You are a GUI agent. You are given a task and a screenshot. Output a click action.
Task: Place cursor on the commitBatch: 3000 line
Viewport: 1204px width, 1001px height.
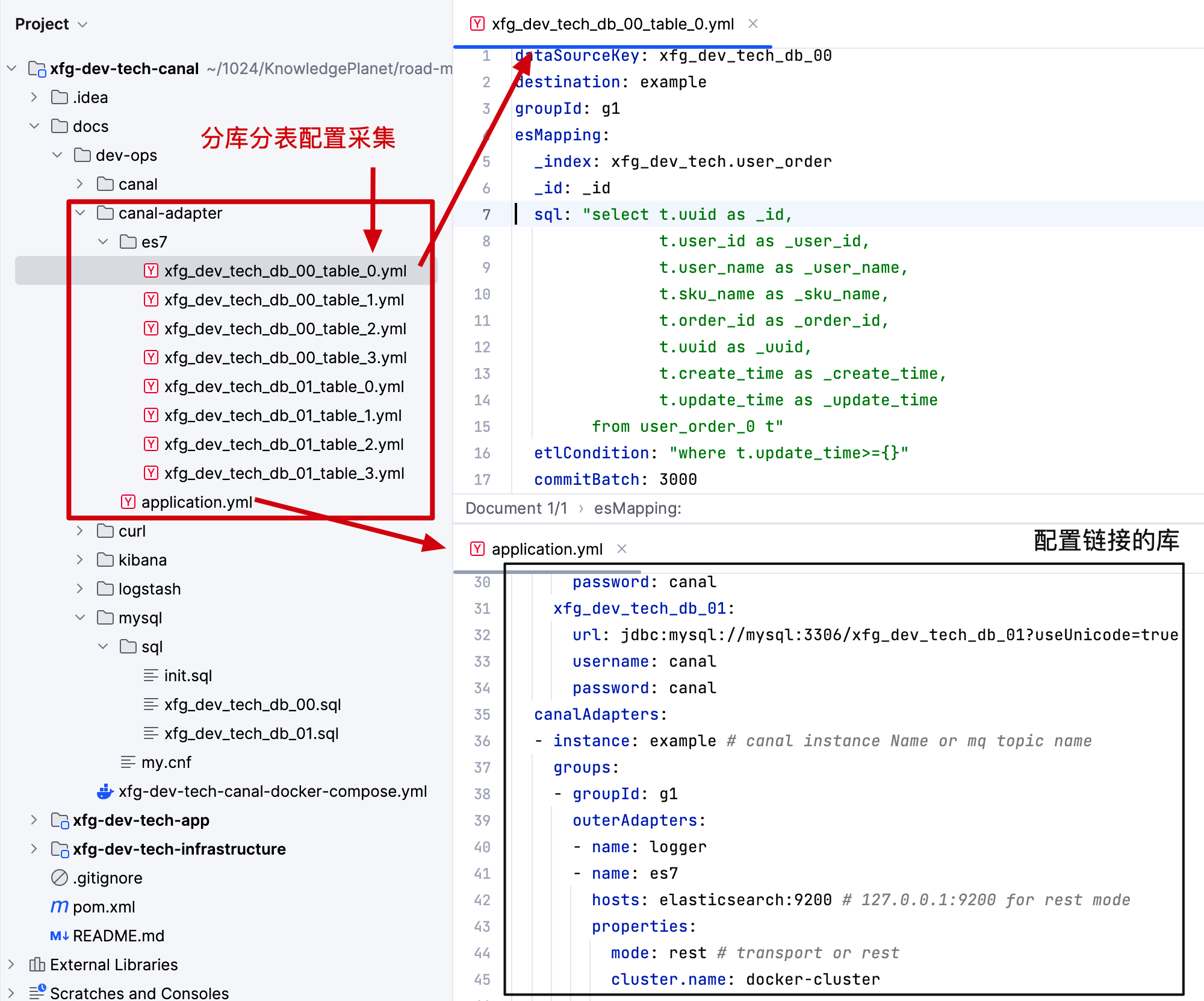[615, 479]
